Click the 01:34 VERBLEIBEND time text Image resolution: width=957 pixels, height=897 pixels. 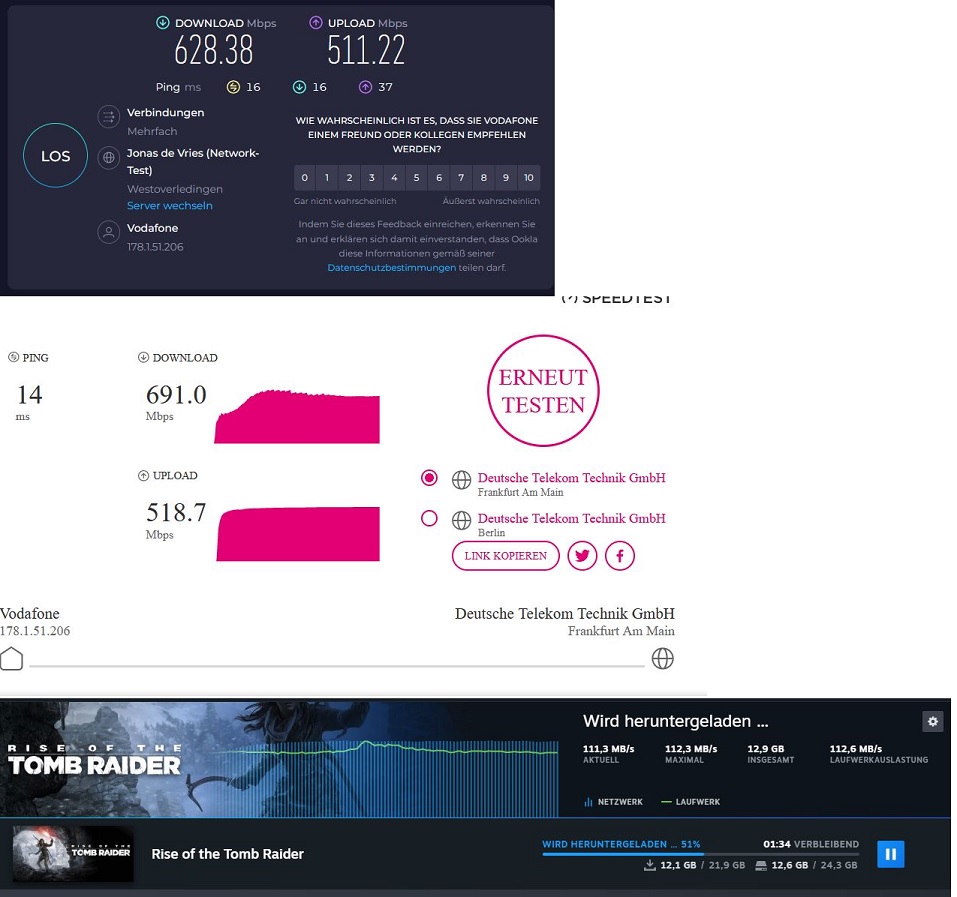pos(811,844)
